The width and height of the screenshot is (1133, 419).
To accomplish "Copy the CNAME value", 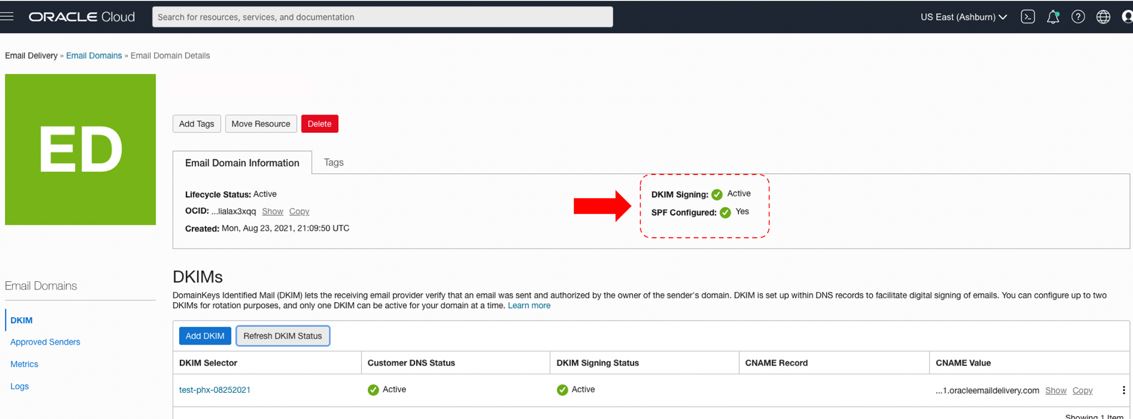I will coord(1082,390).
